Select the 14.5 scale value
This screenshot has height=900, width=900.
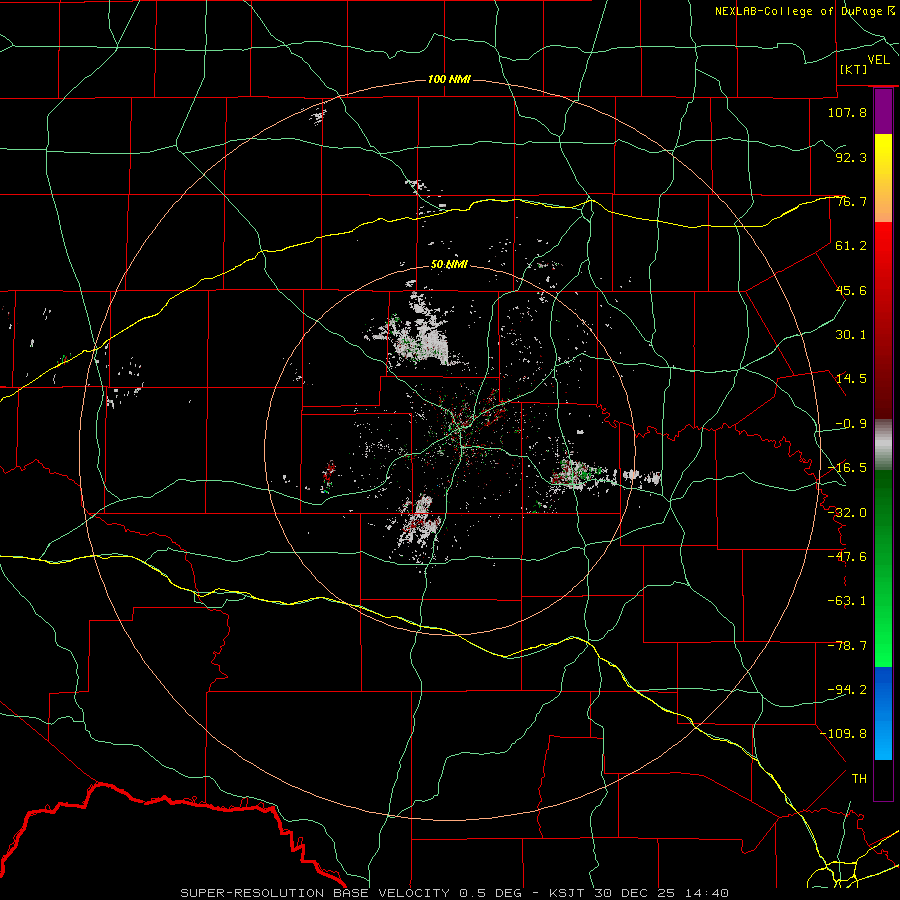point(851,379)
